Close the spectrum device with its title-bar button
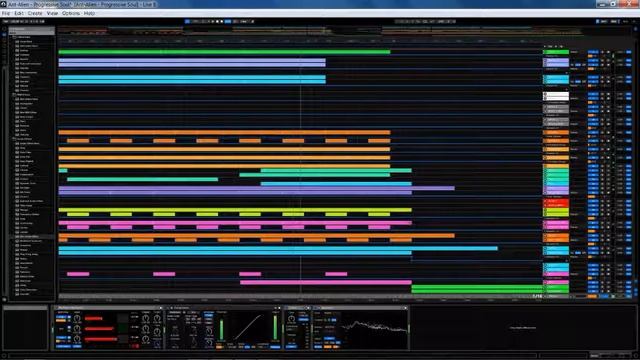The image size is (640, 360). click(x=405, y=308)
